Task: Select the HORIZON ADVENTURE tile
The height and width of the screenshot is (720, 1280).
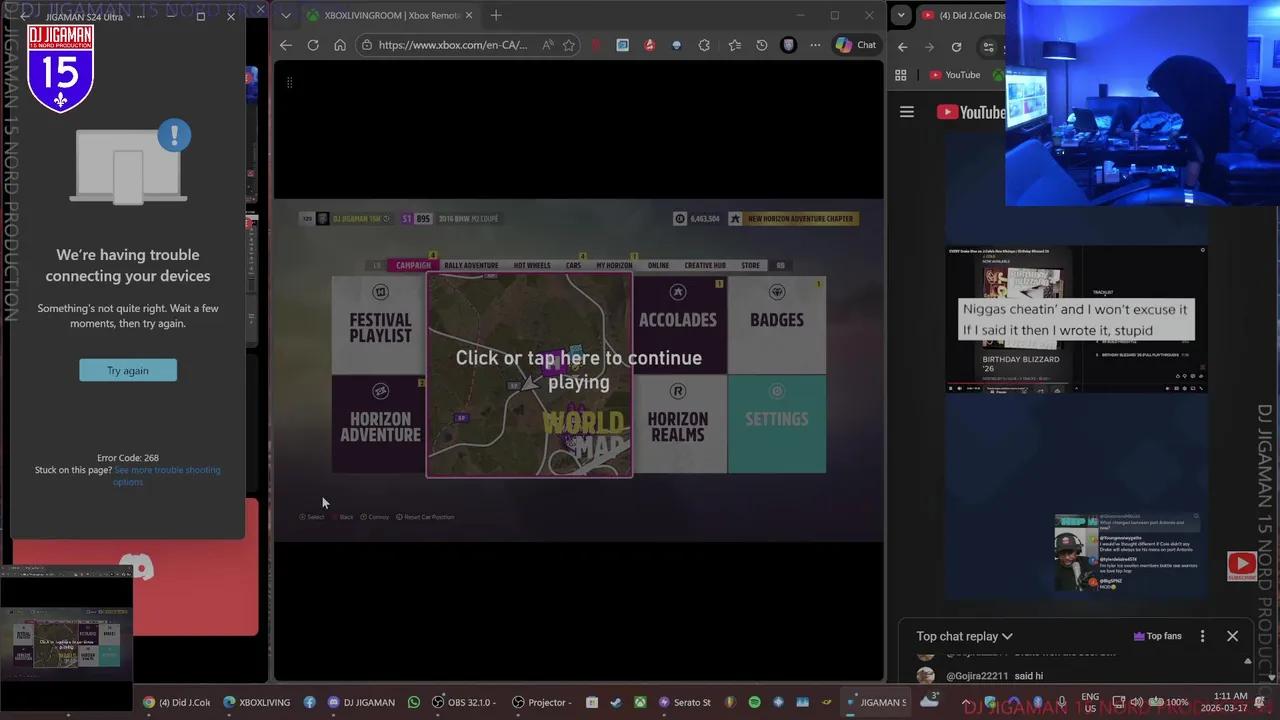Action: coord(380,423)
